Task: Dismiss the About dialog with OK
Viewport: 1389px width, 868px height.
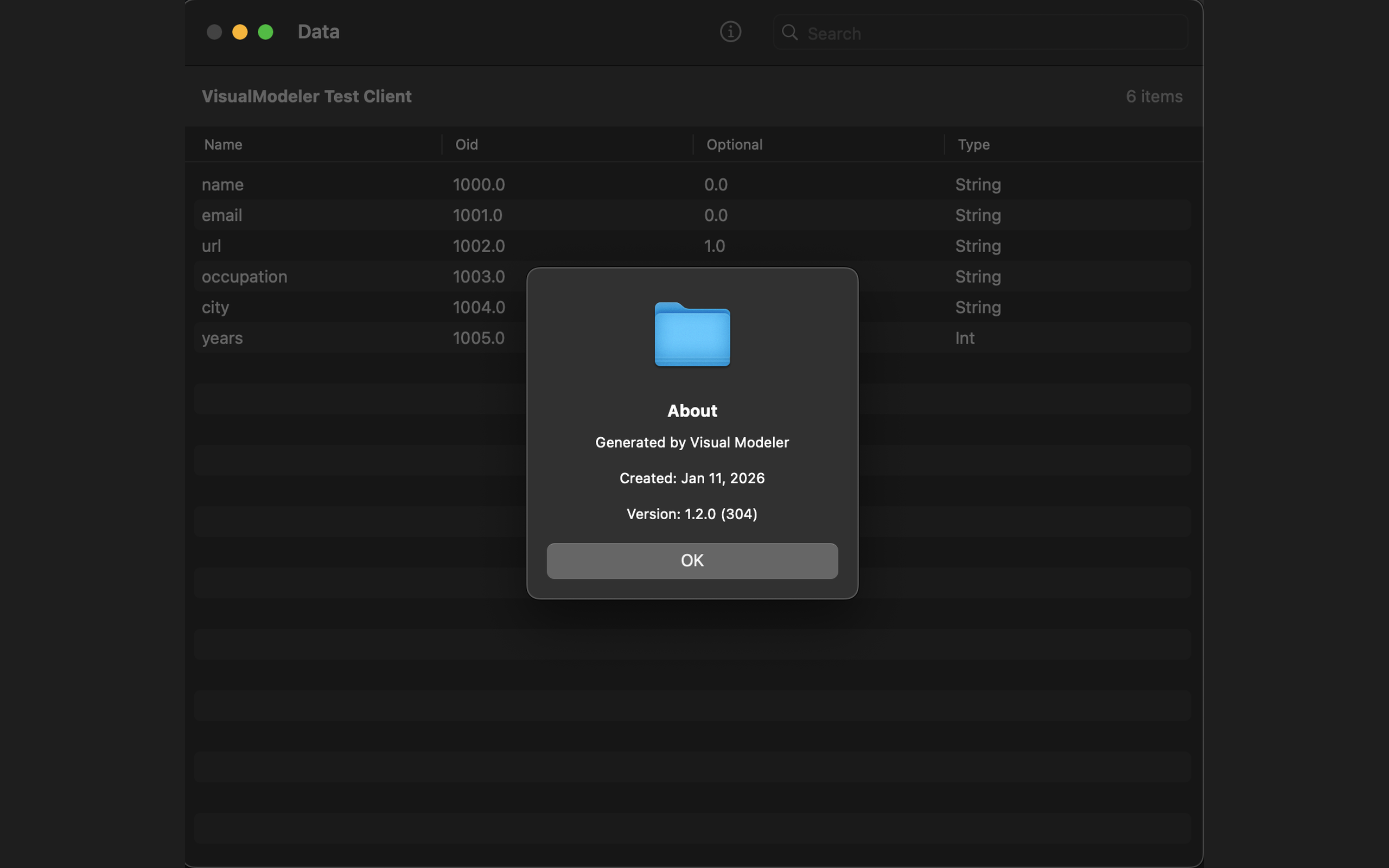Action: (x=692, y=561)
